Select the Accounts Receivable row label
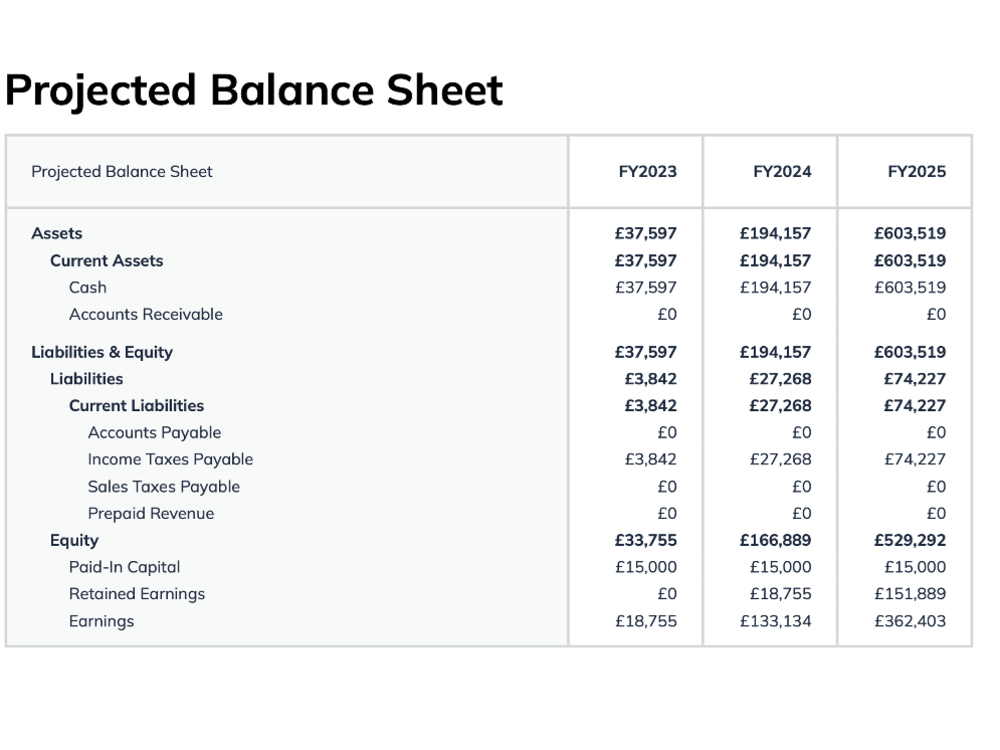This screenshot has height=750, width=1000. pyautogui.click(x=145, y=314)
